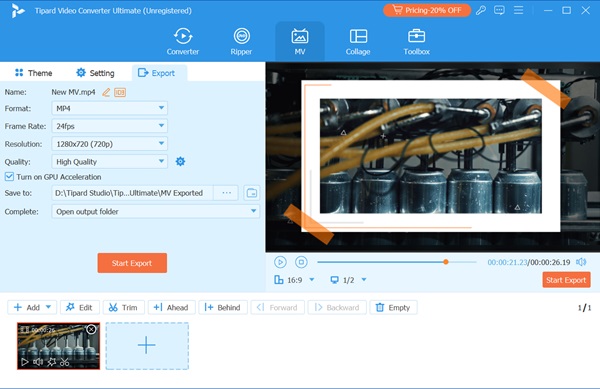
Task: Open the output folder icon
Action: (x=252, y=193)
